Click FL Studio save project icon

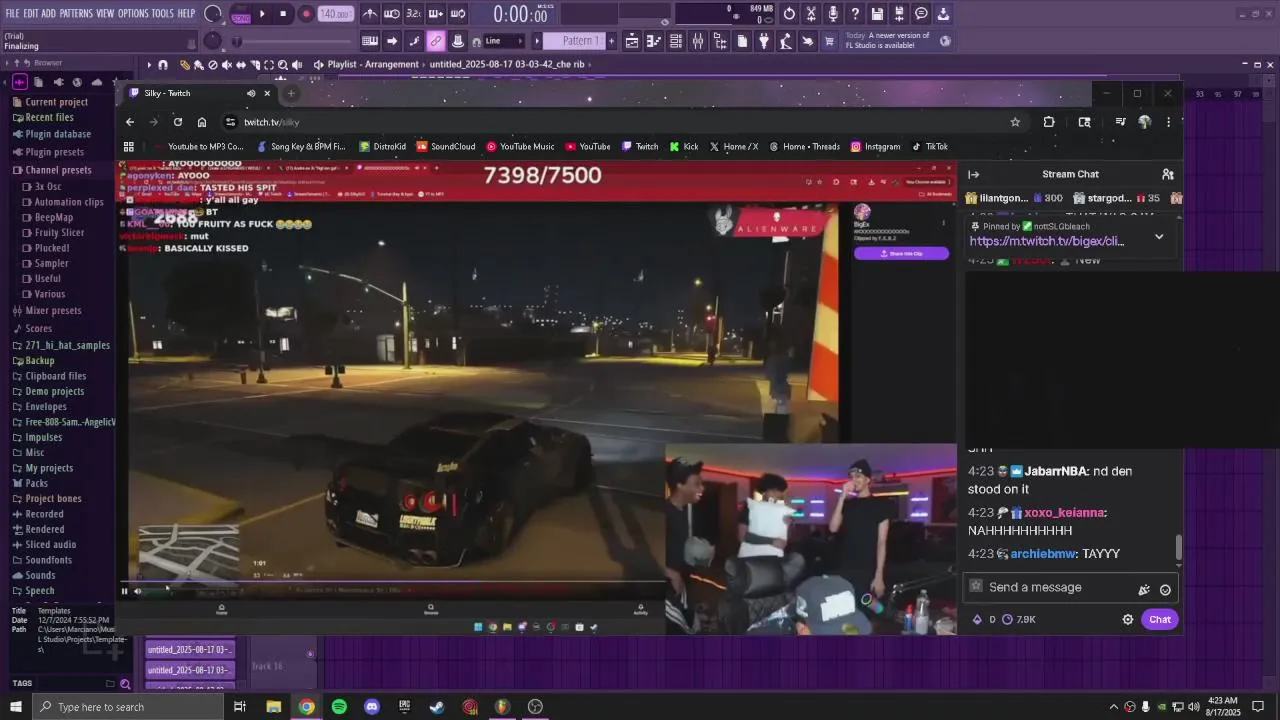point(877,14)
